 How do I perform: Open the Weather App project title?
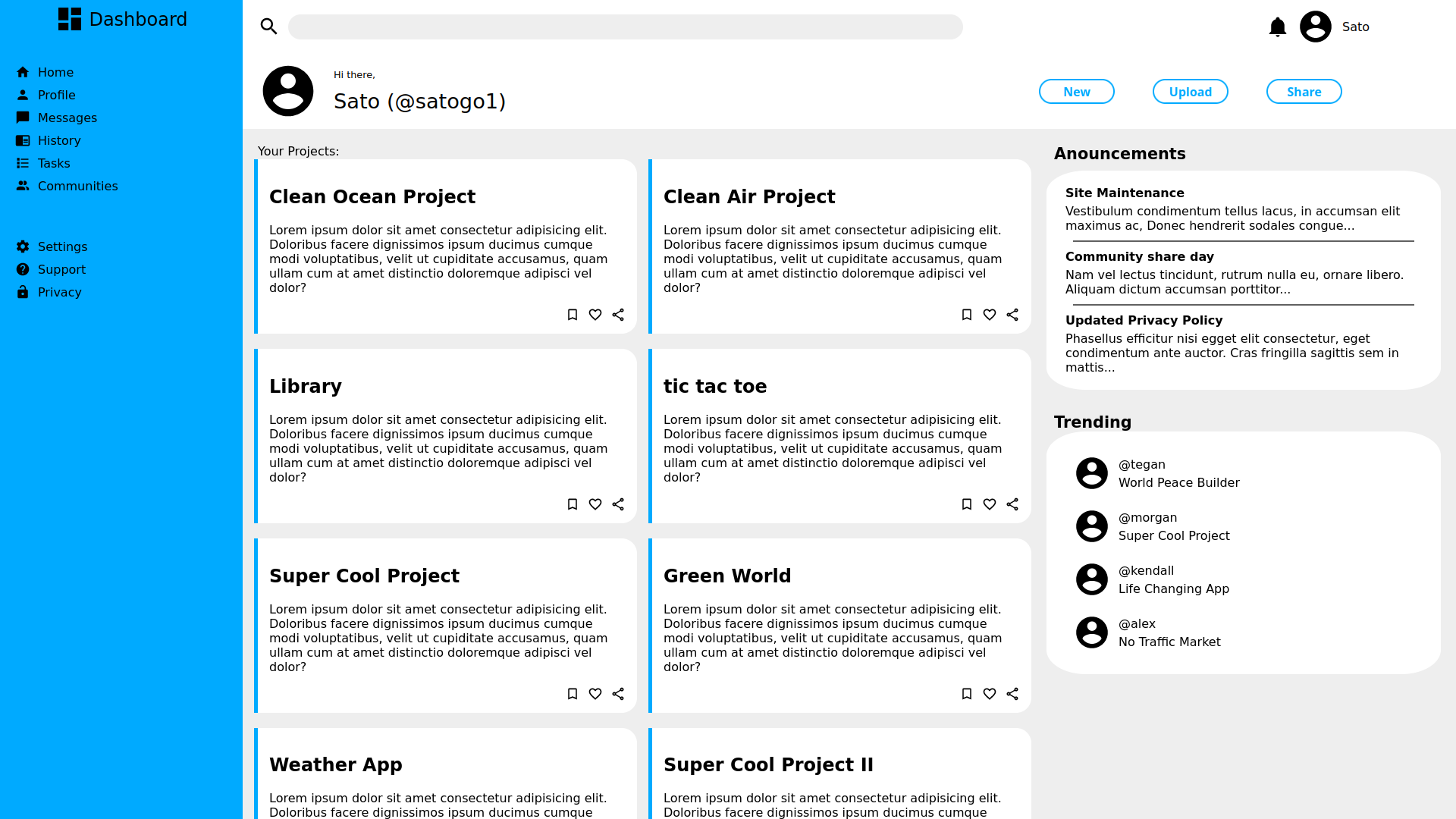(x=336, y=764)
